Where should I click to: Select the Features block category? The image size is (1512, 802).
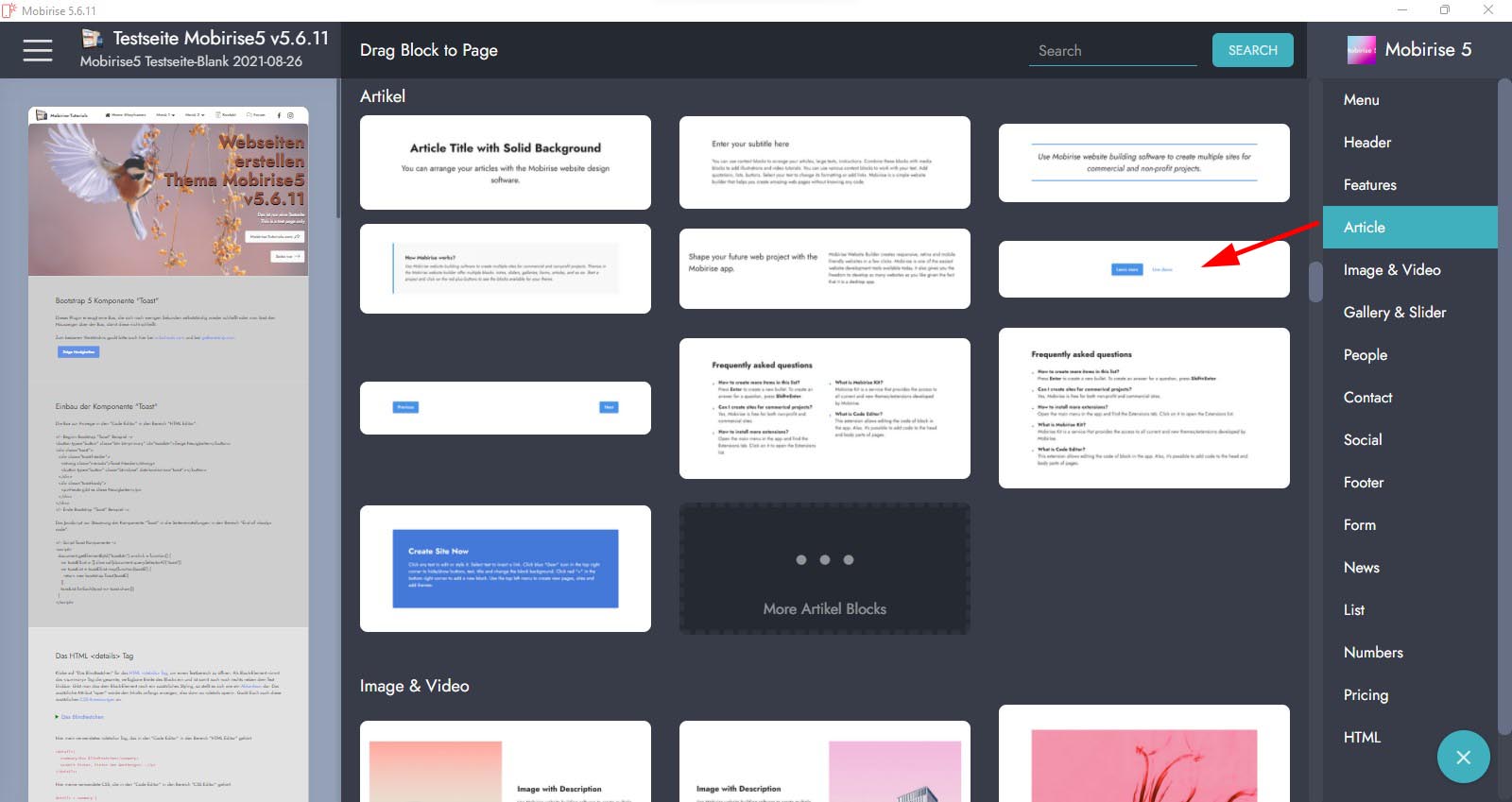pyautogui.click(x=1410, y=184)
